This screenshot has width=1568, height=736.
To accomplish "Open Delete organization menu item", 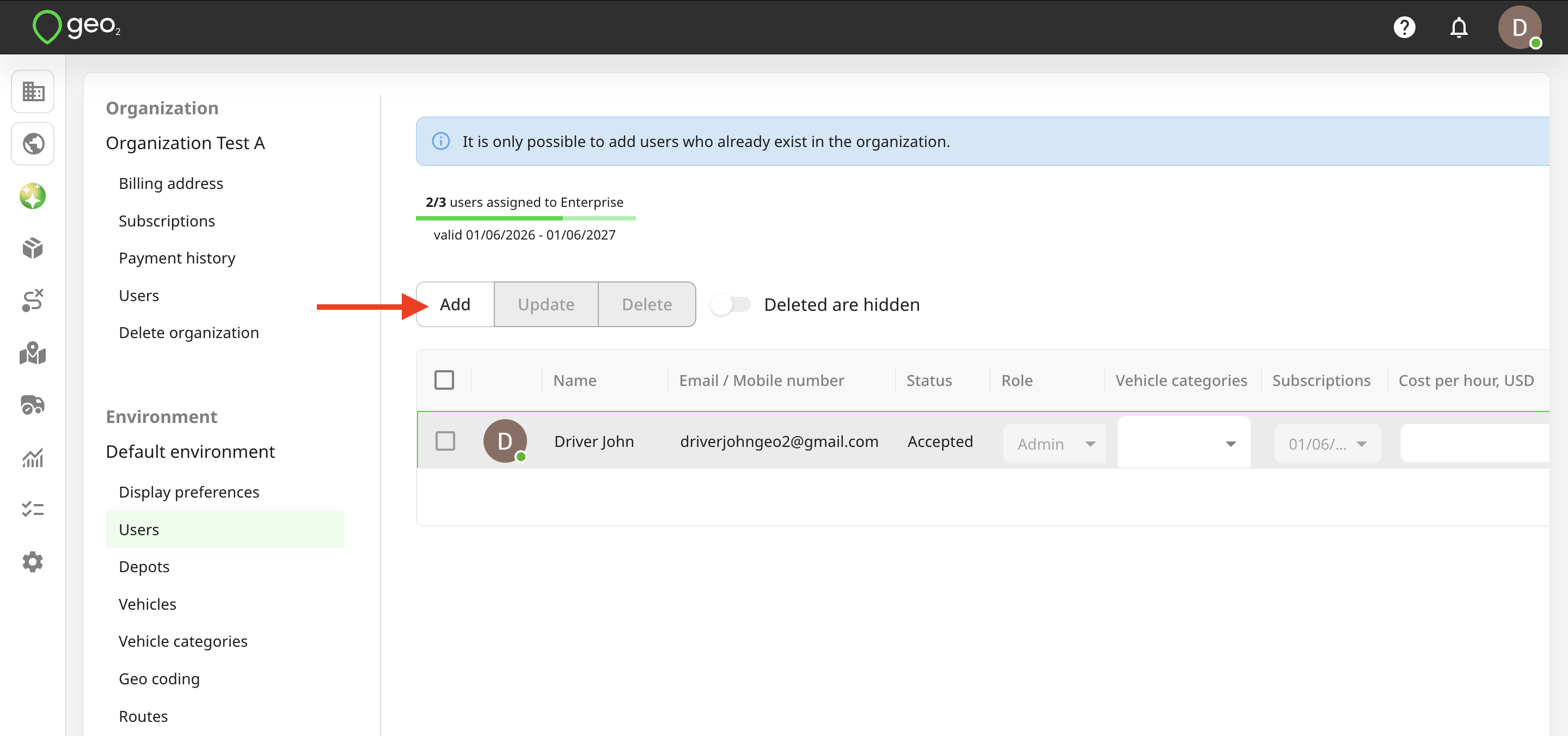I will coord(189,333).
